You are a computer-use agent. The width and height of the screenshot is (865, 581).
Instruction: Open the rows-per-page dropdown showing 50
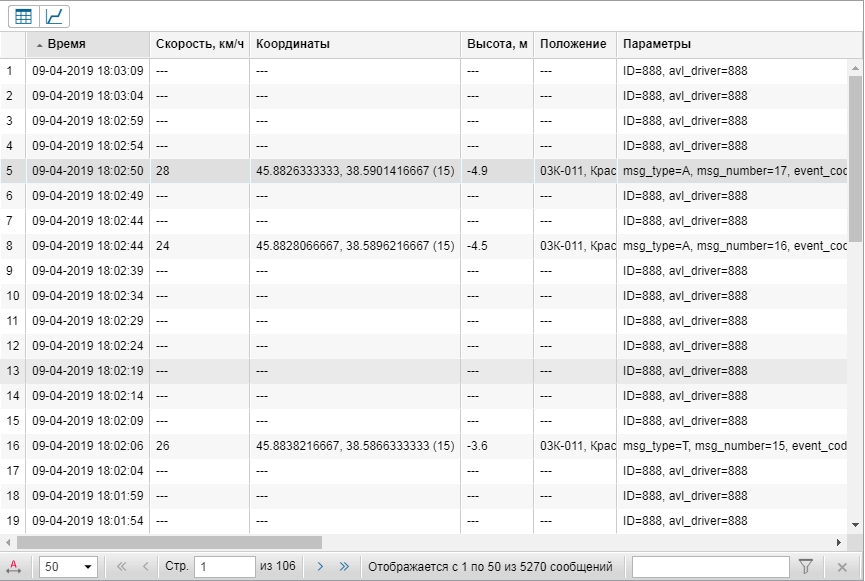click(x=68, y=567)
